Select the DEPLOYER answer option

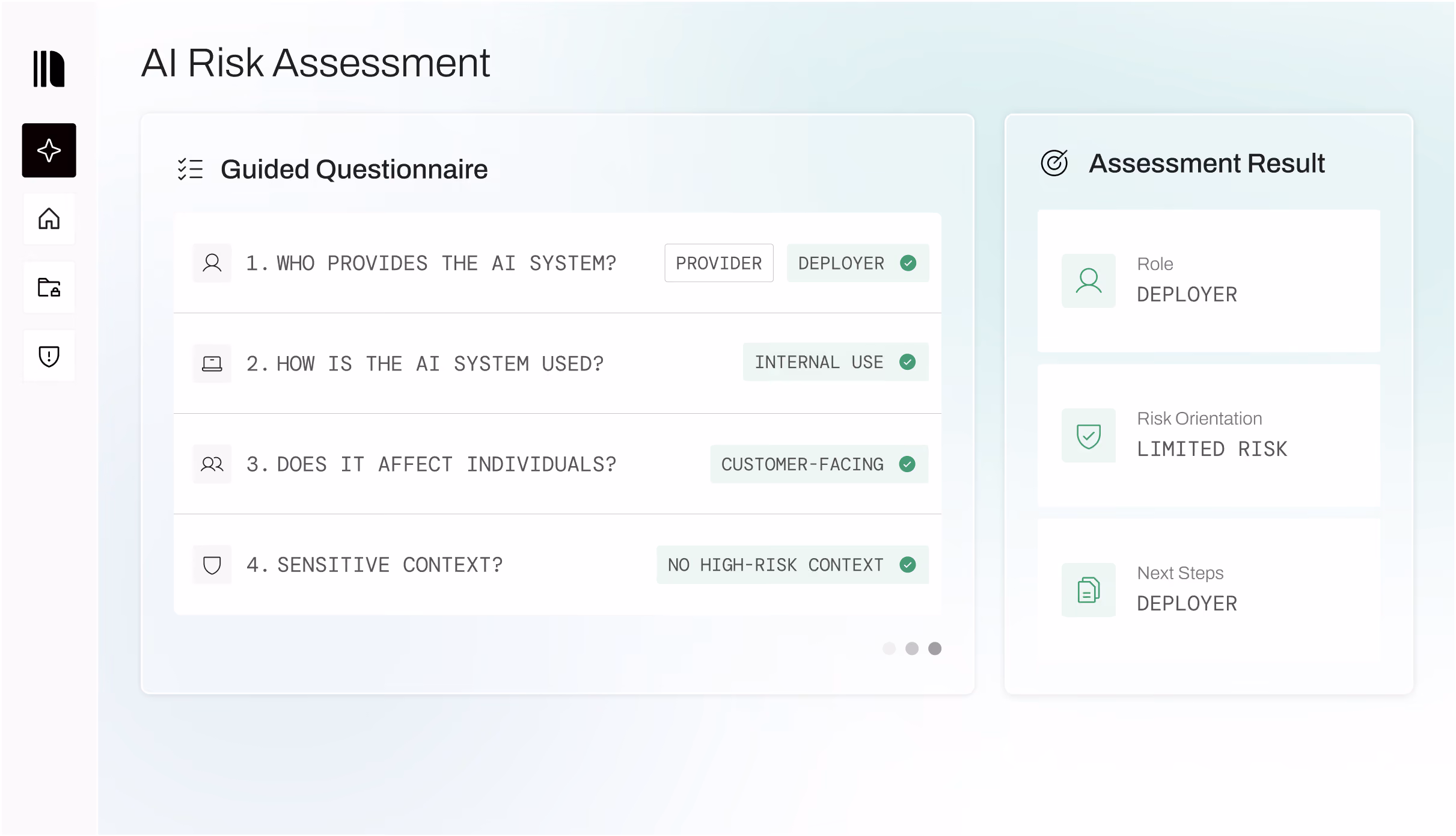tap(858, 263)
